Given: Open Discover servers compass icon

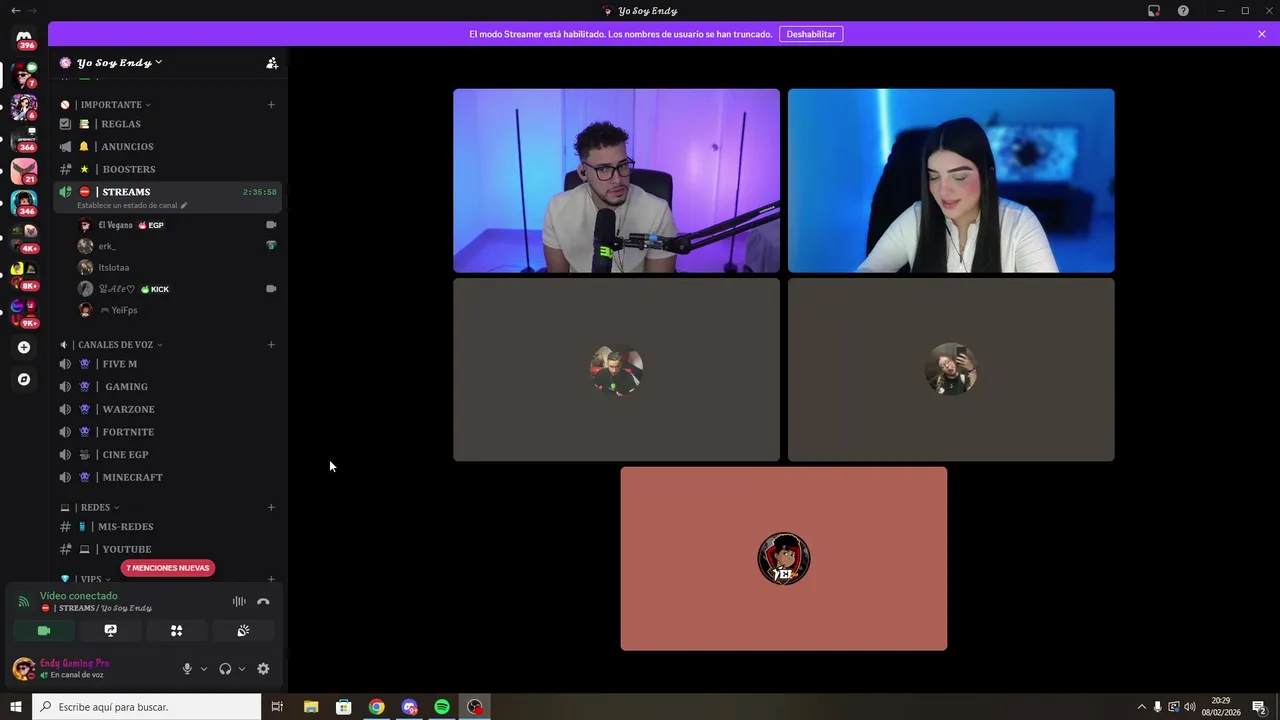Looking at the screenshot, I should [x=24, y=379].
